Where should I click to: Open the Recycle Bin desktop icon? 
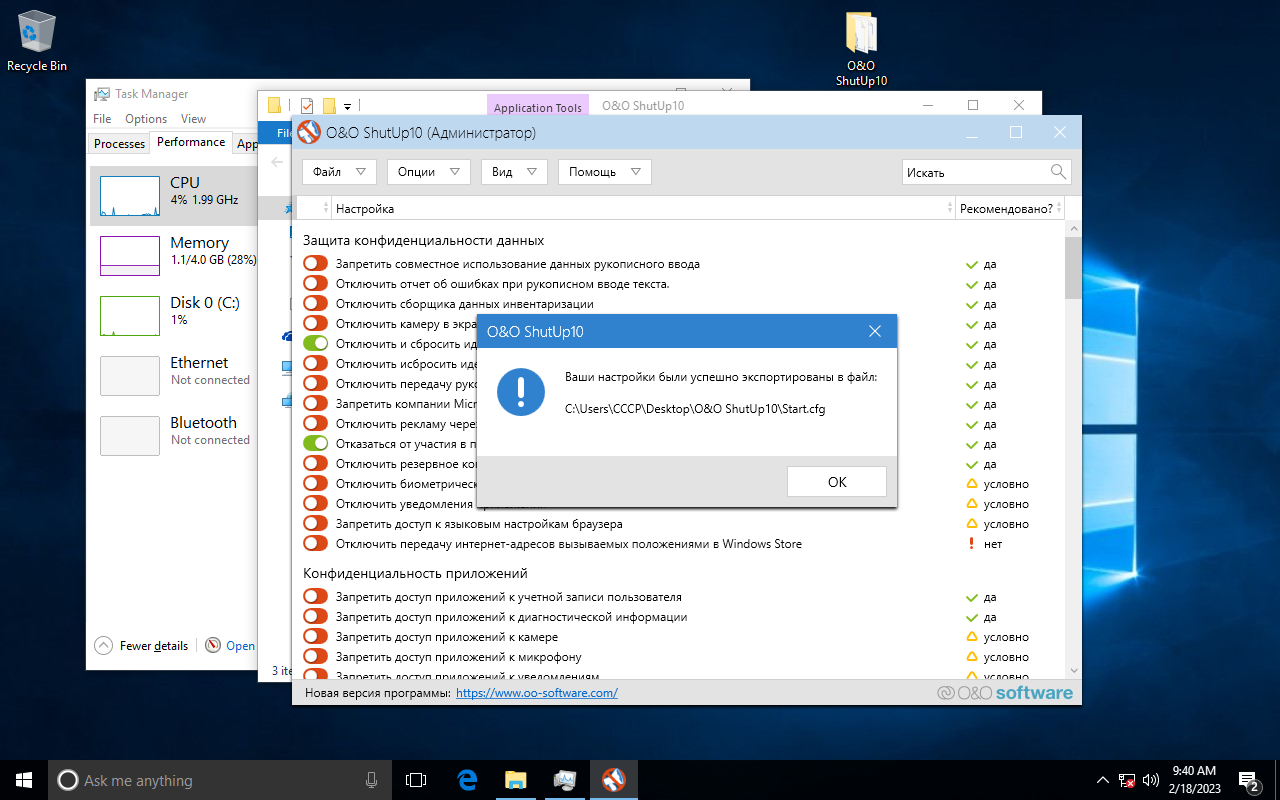click(x=37, y=41)
